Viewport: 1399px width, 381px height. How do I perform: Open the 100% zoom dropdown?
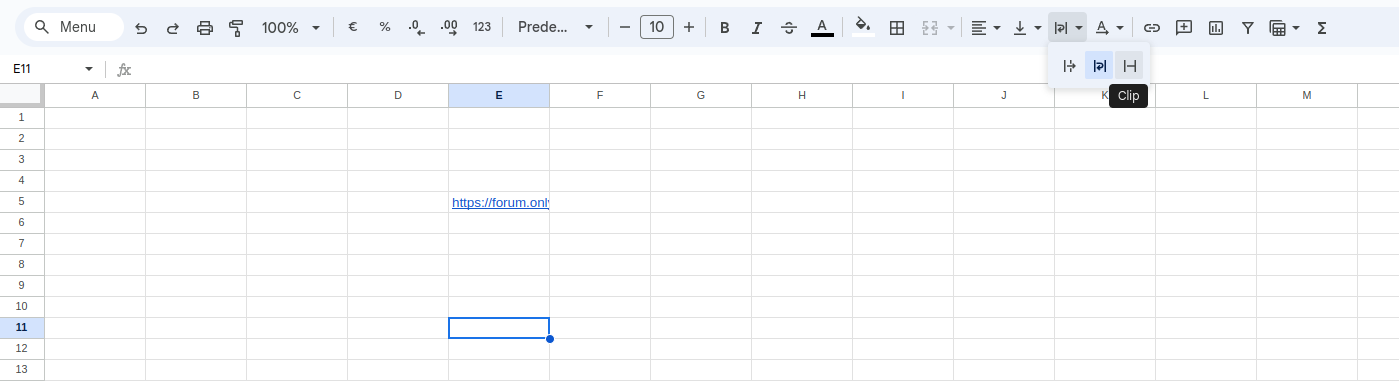pos(291,28)
